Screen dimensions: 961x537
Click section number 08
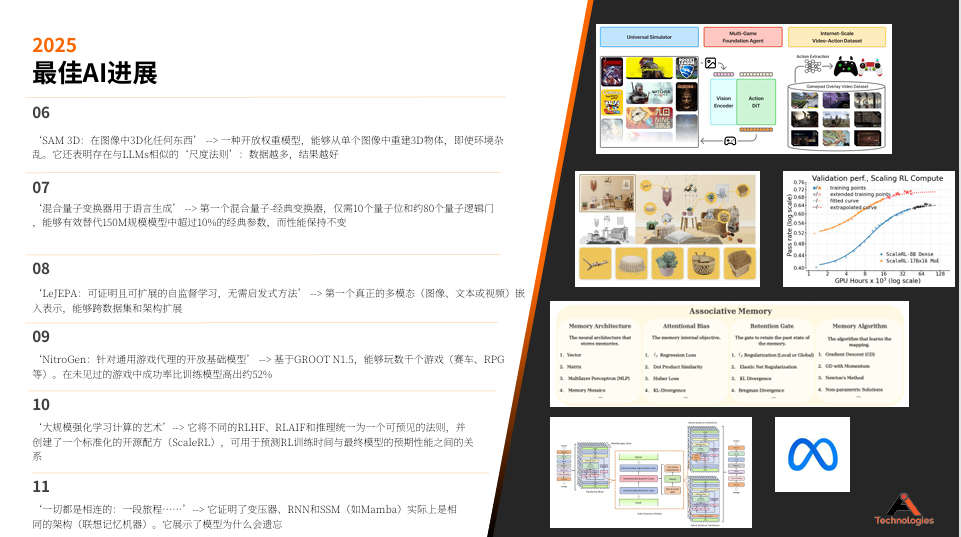click(41, 268)
